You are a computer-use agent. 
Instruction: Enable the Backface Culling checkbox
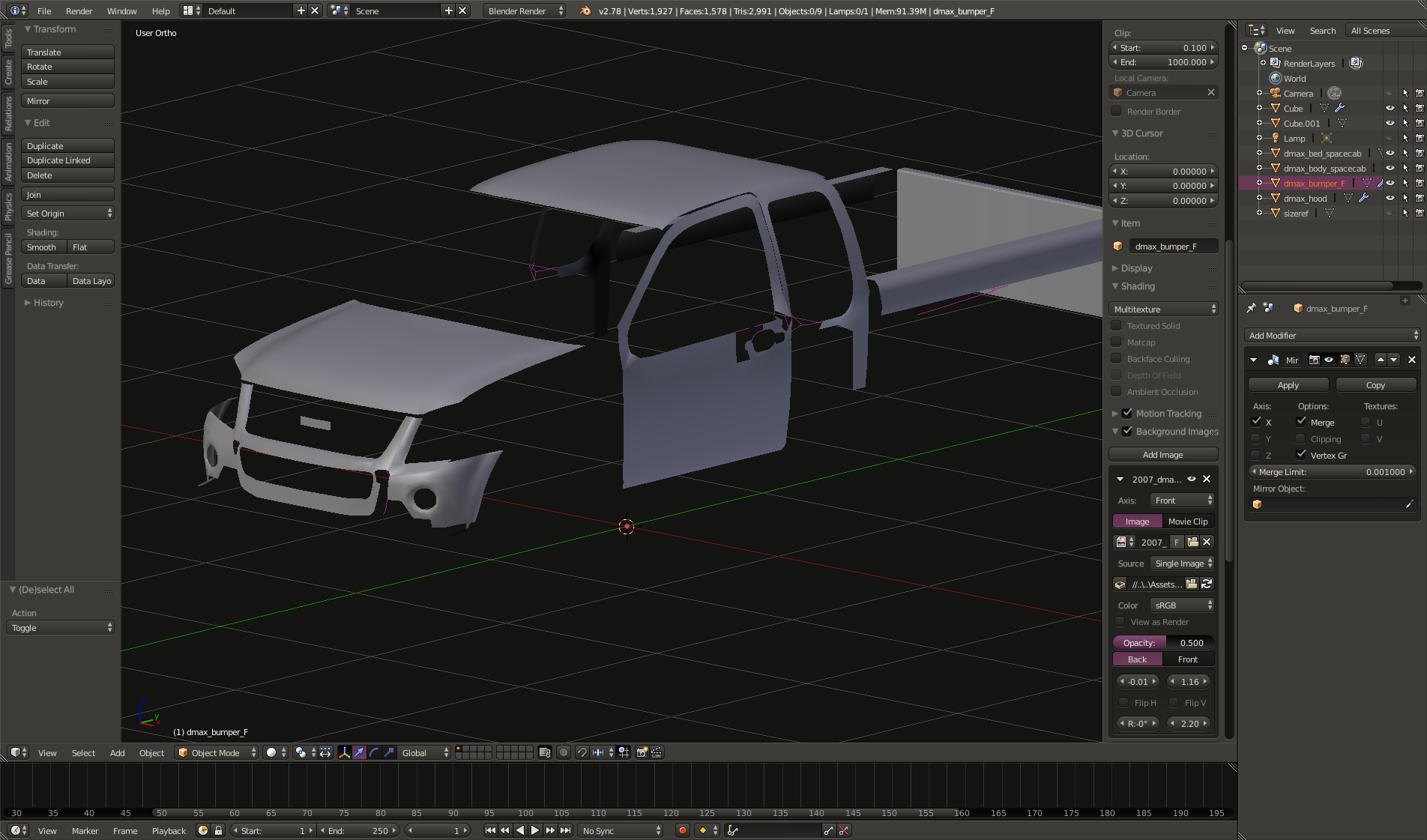pyautogui.click(x=1116, y=358)
